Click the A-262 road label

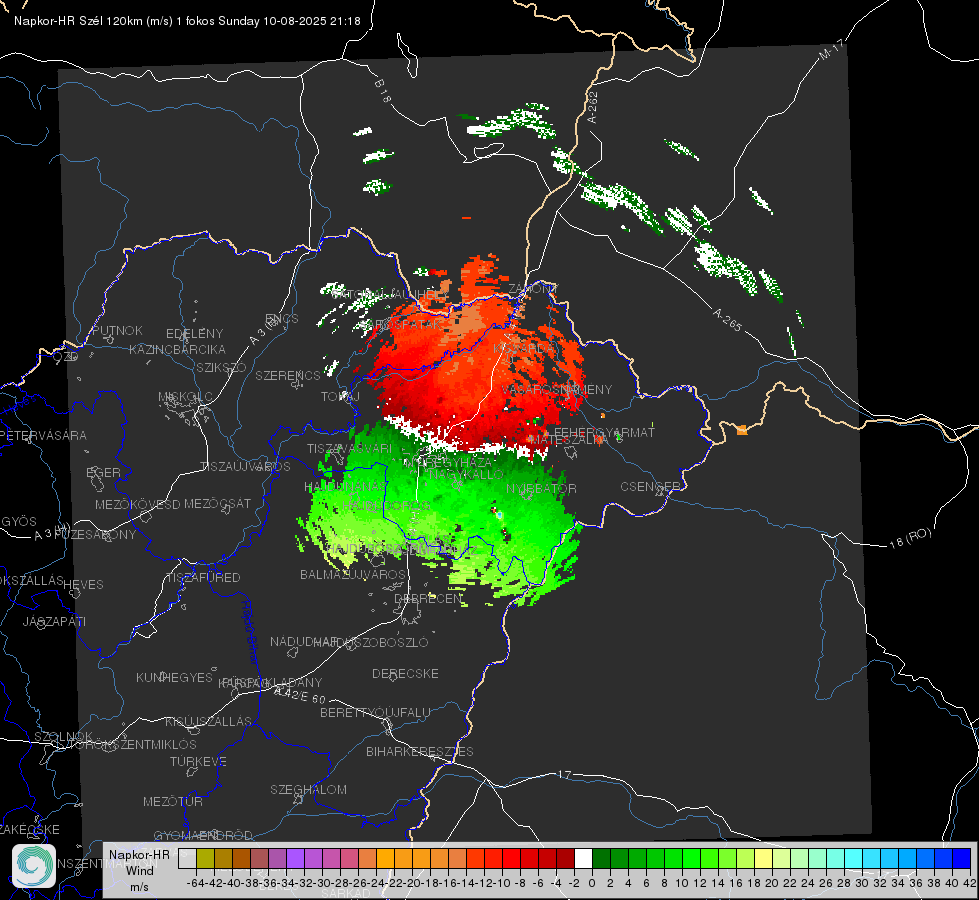point(593,107)
